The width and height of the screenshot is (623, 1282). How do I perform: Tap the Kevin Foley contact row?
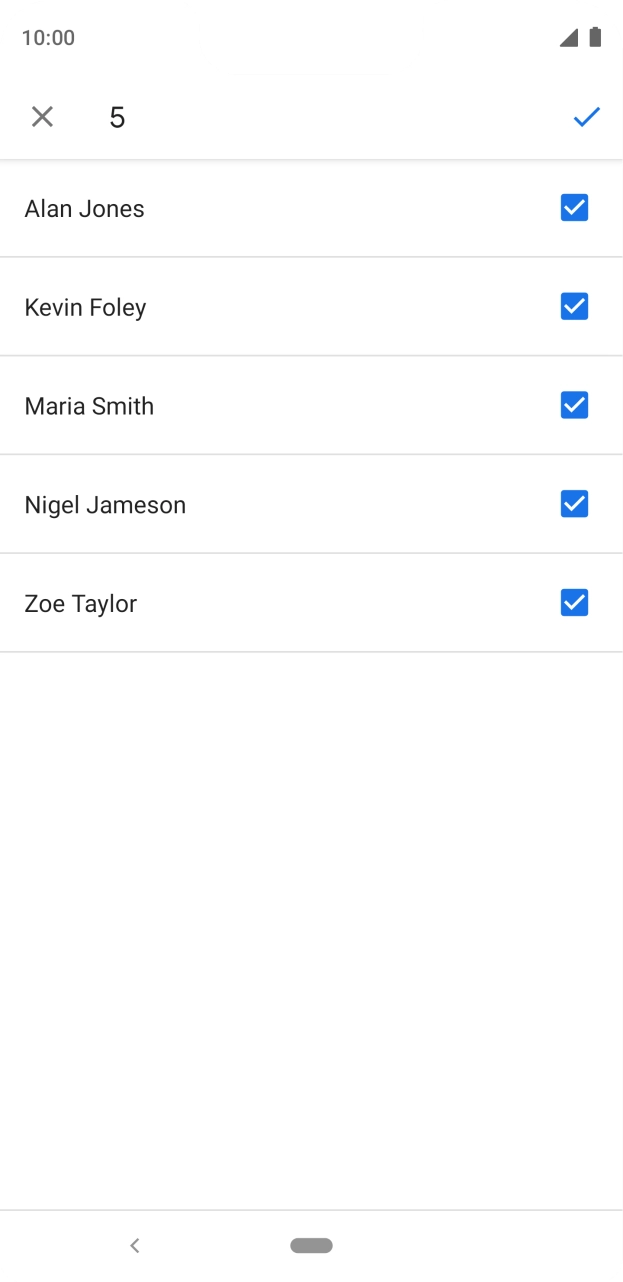pyautogui.click(x=250, y=306)
